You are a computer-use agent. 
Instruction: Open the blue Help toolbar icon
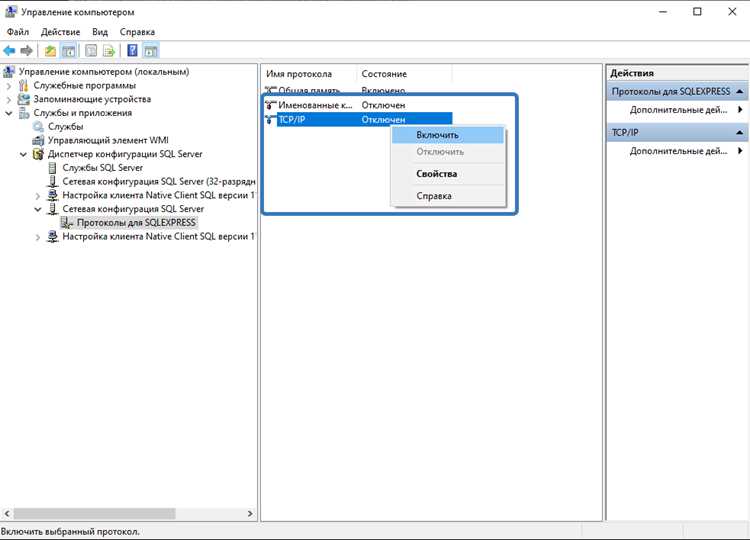pyautogui.click(x=132, y=51)
